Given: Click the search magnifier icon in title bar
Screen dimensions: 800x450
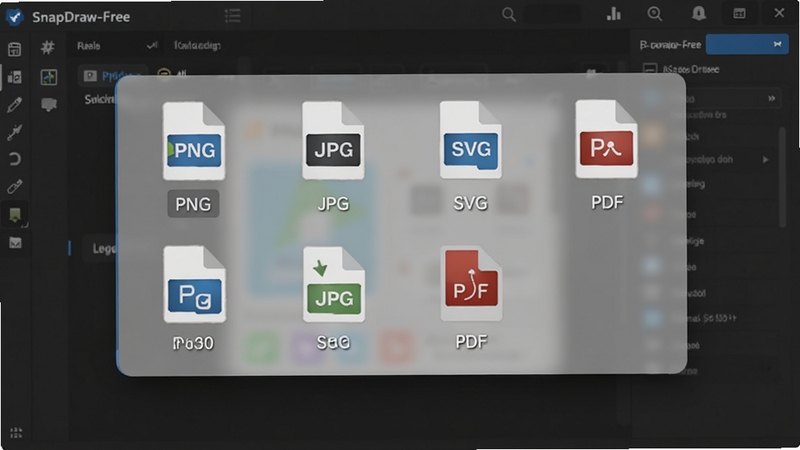Looking at the screenshot, I should pos(509,14).
